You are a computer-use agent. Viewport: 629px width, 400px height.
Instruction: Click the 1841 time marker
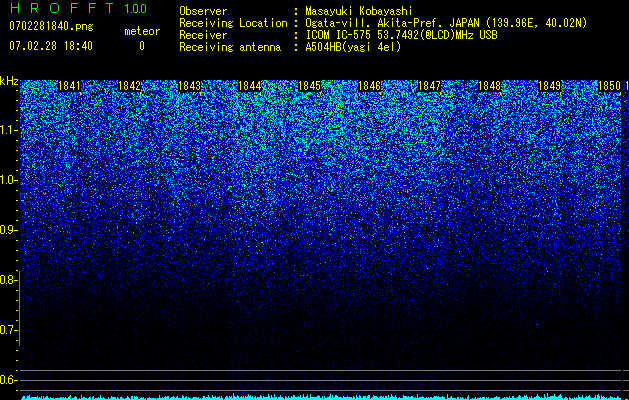(x=69, y=86)
